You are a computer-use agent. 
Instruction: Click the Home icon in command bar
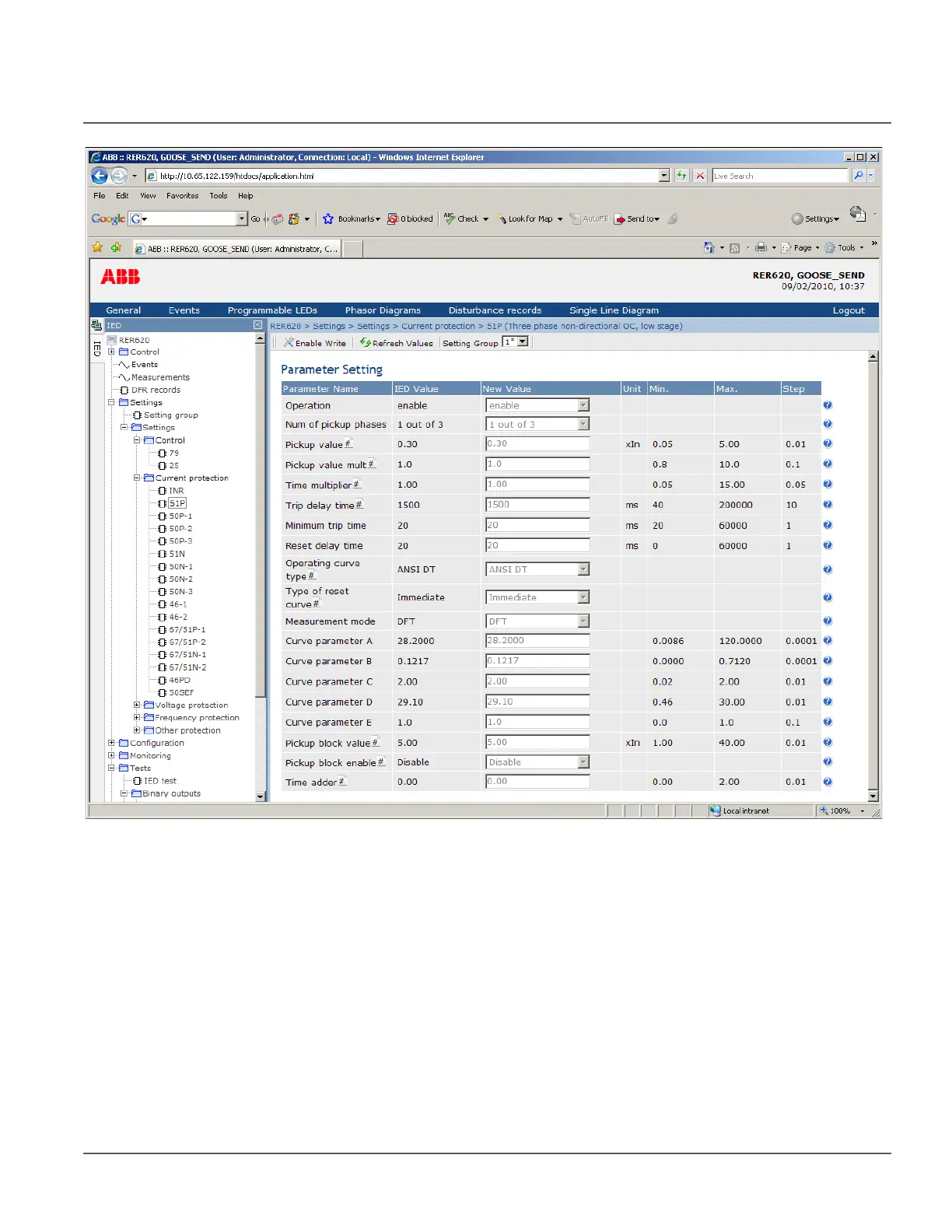(709, 248)
